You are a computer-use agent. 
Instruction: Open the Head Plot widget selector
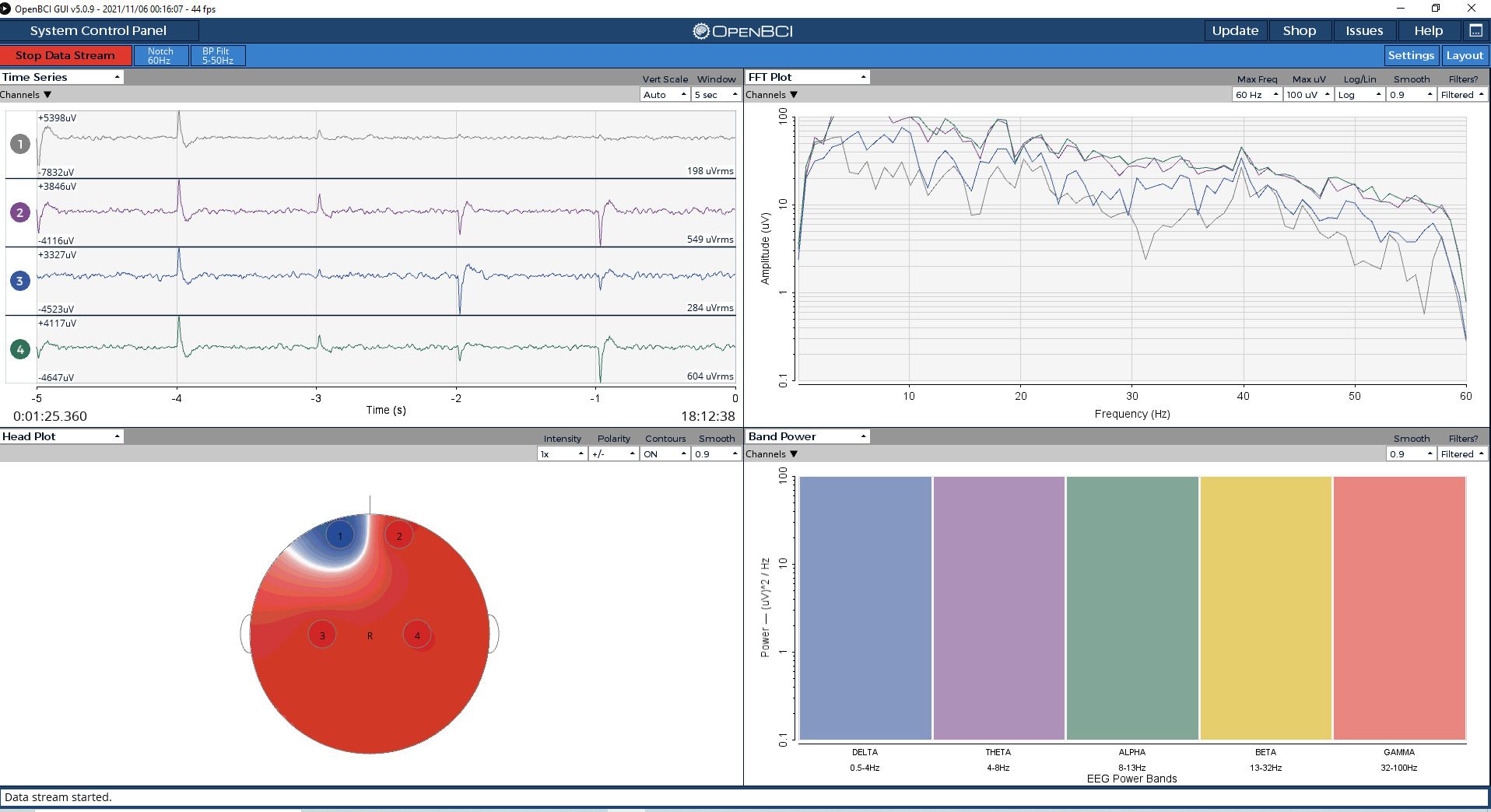[x=61, y=436]
